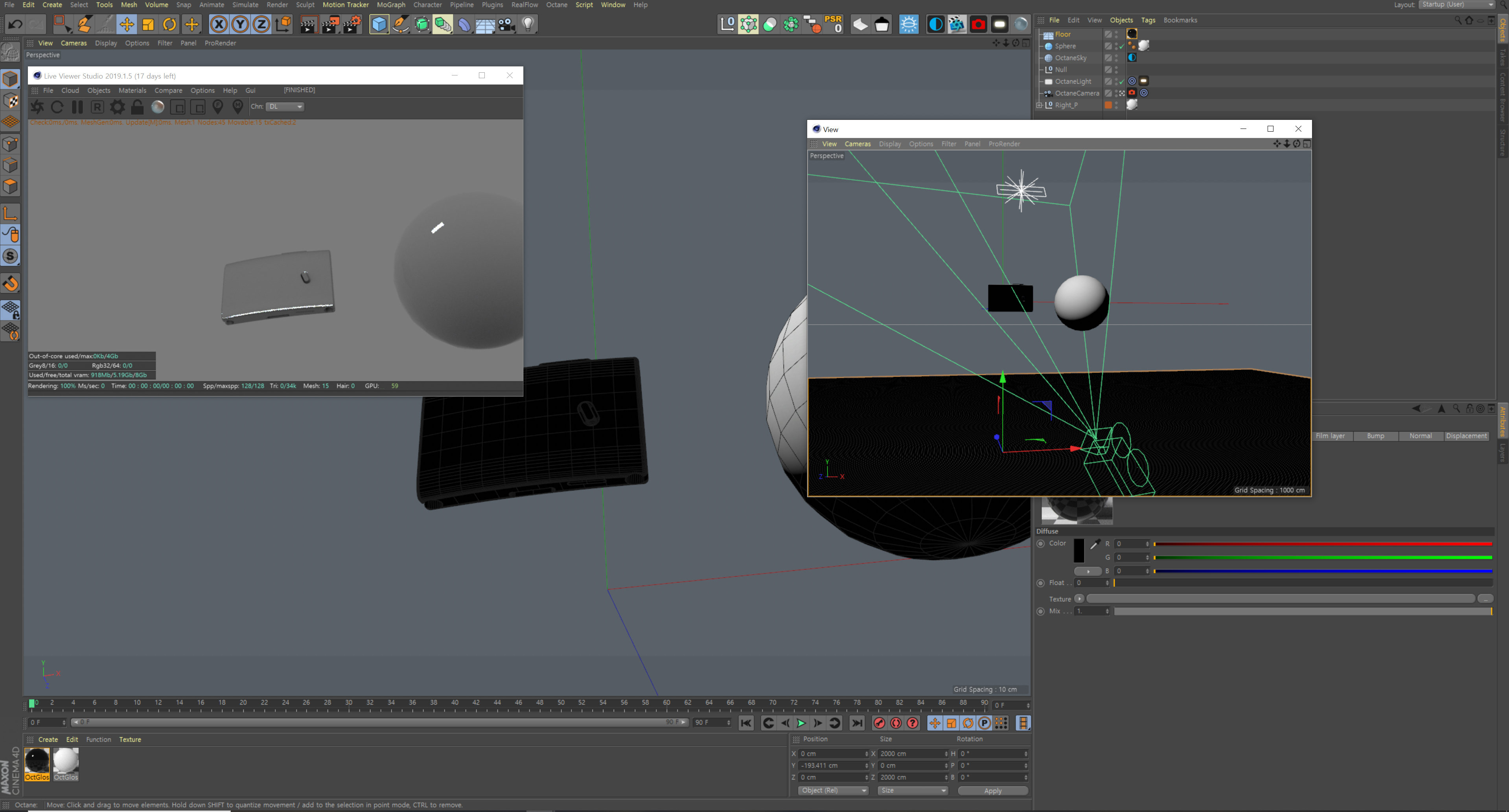Expand the OctaneSky object in outliner

1038,57
